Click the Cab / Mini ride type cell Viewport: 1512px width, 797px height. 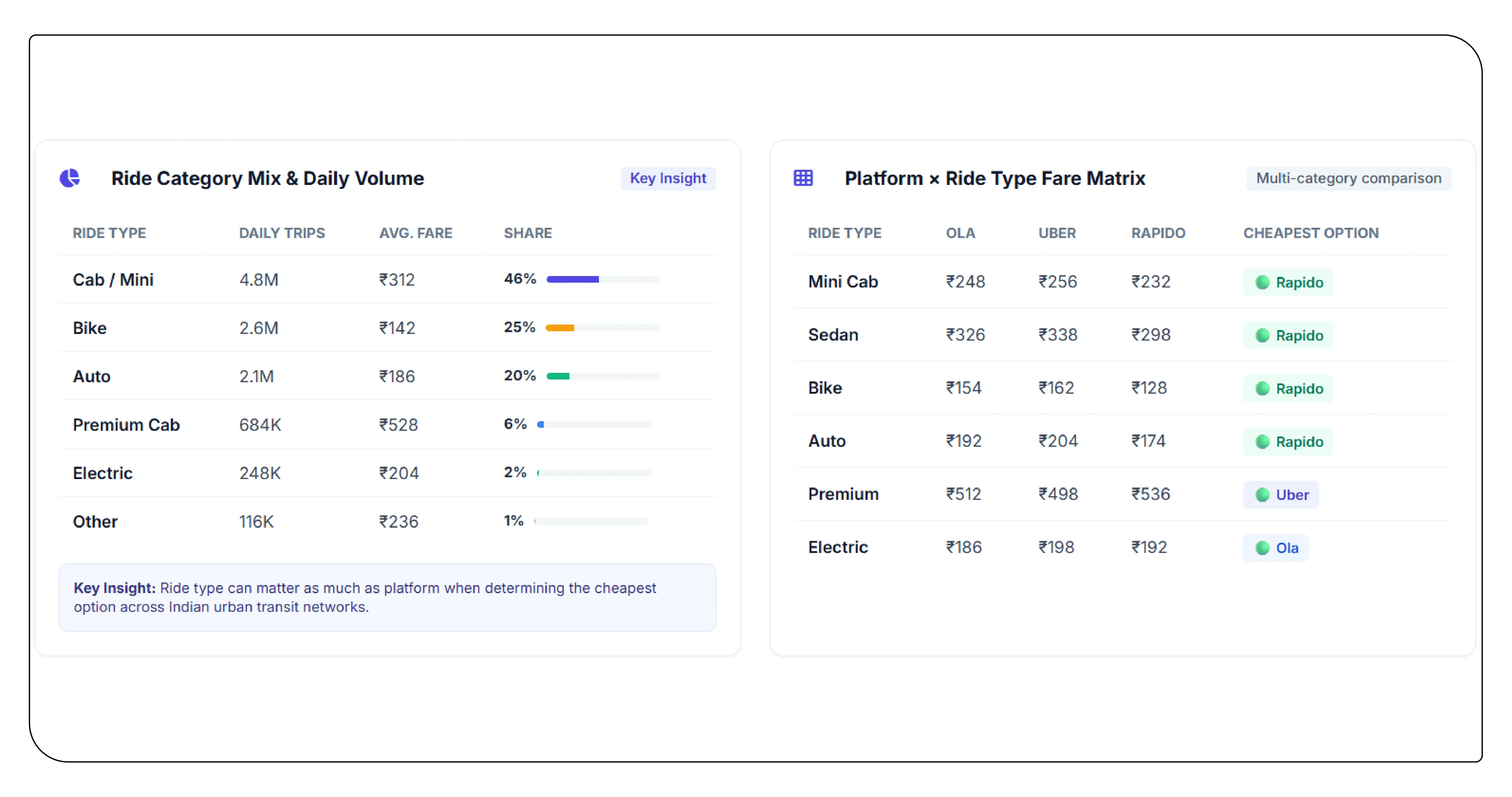click(113, 280)
